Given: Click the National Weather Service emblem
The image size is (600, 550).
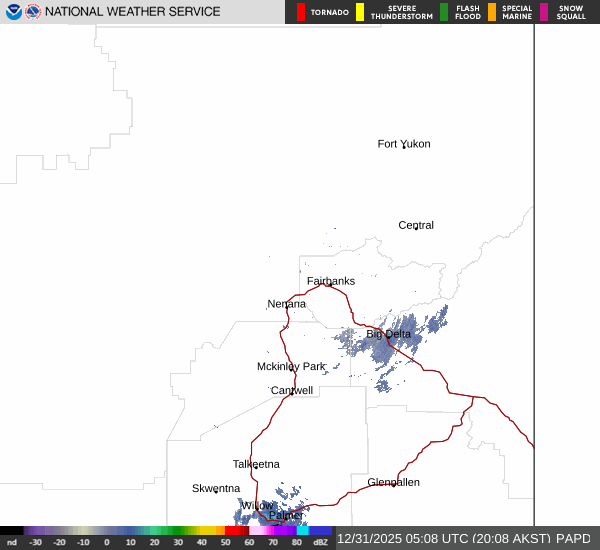Looking at the screenshot, I should click(33, 12).
